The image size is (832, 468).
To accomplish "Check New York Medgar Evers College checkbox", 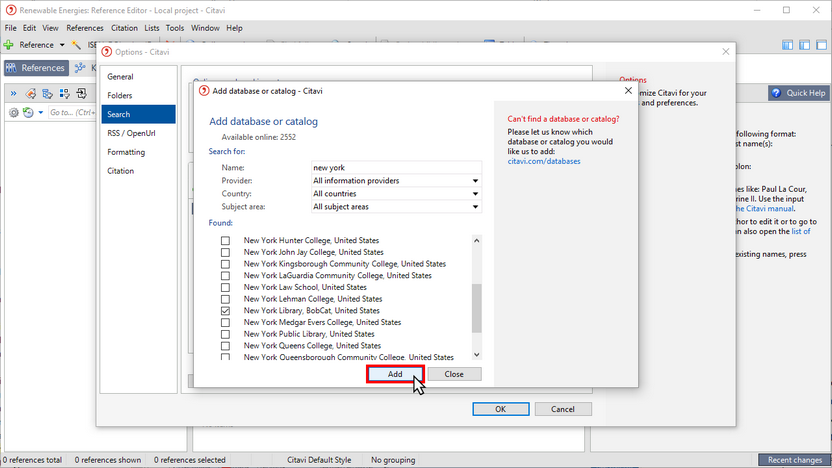I will (226, 323).
